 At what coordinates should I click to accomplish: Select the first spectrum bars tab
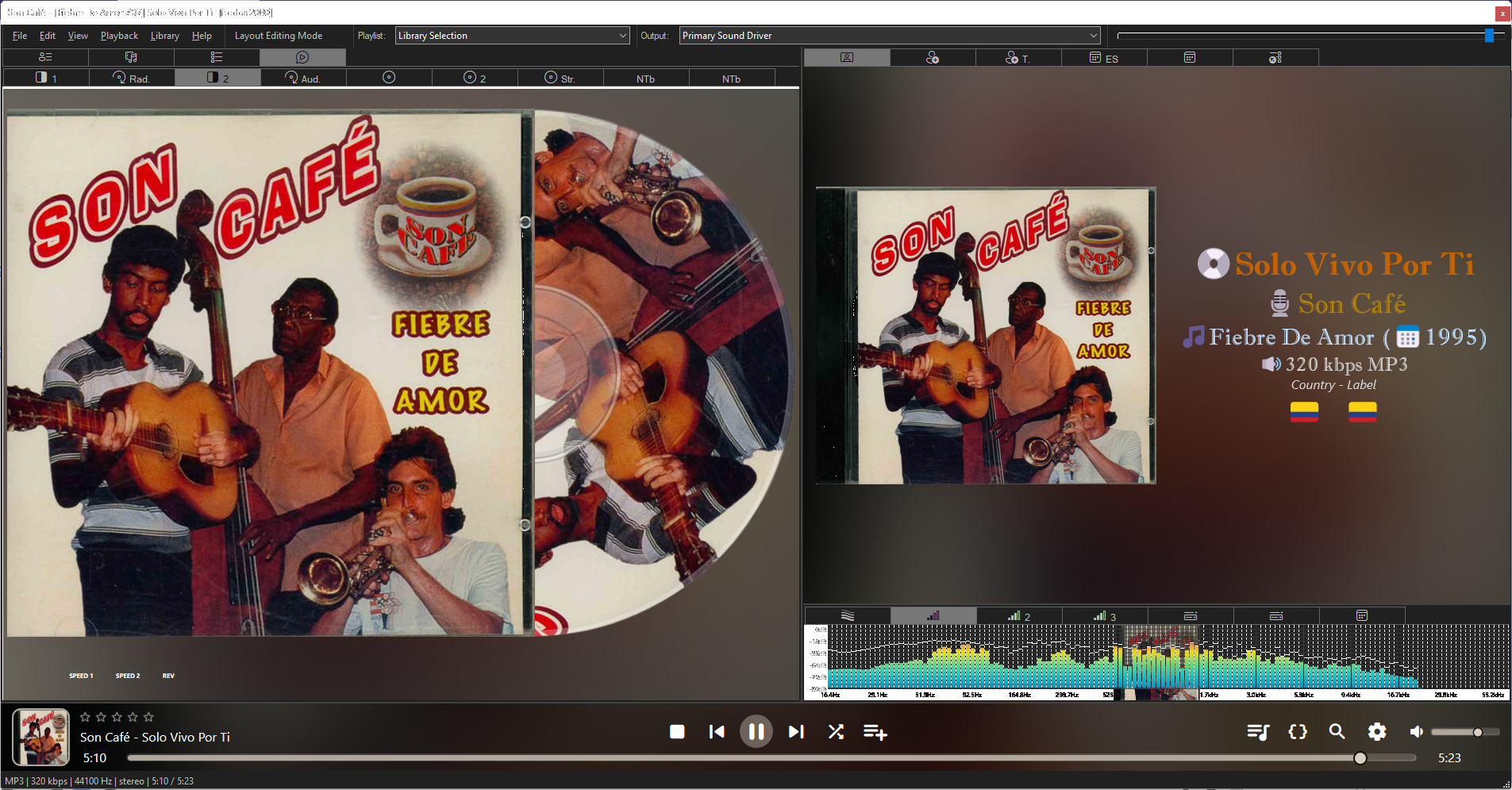[x=933, y=616]
